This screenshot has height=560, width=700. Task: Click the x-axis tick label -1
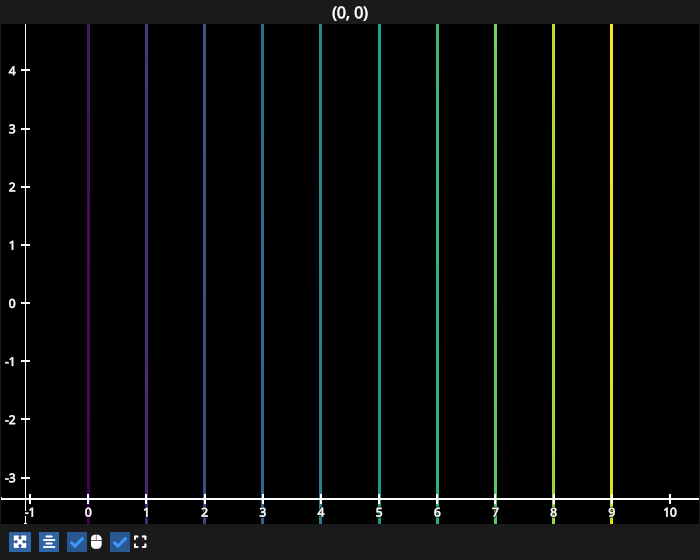point(29,512)
